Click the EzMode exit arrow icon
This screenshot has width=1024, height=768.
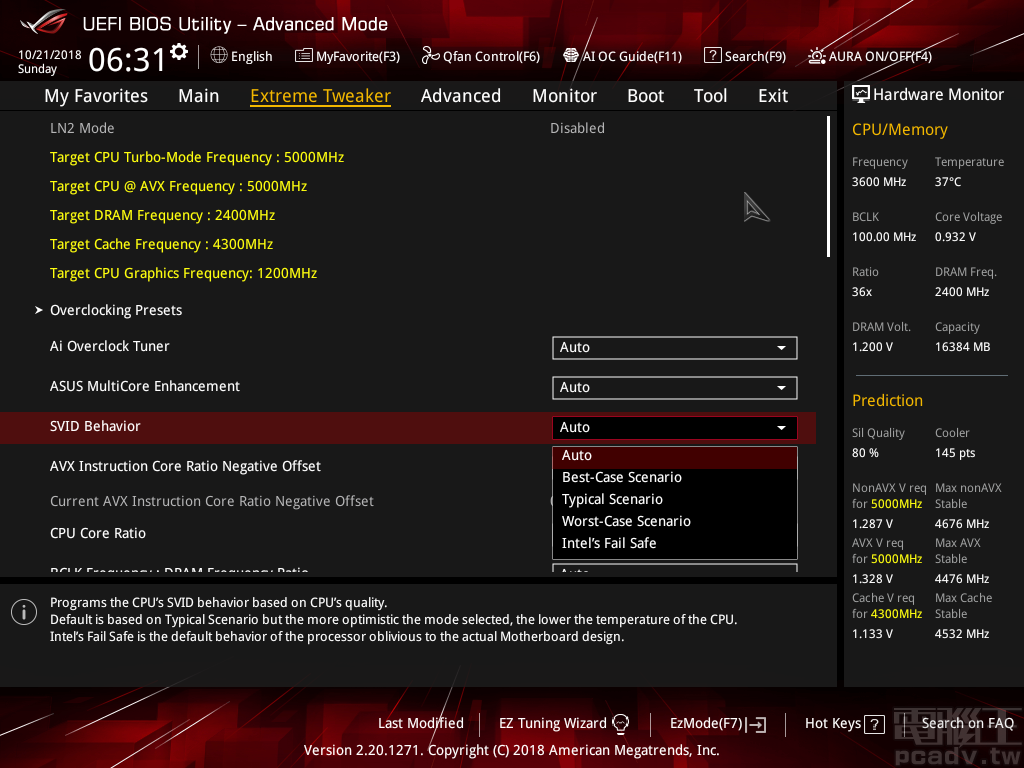click(758, 724)
